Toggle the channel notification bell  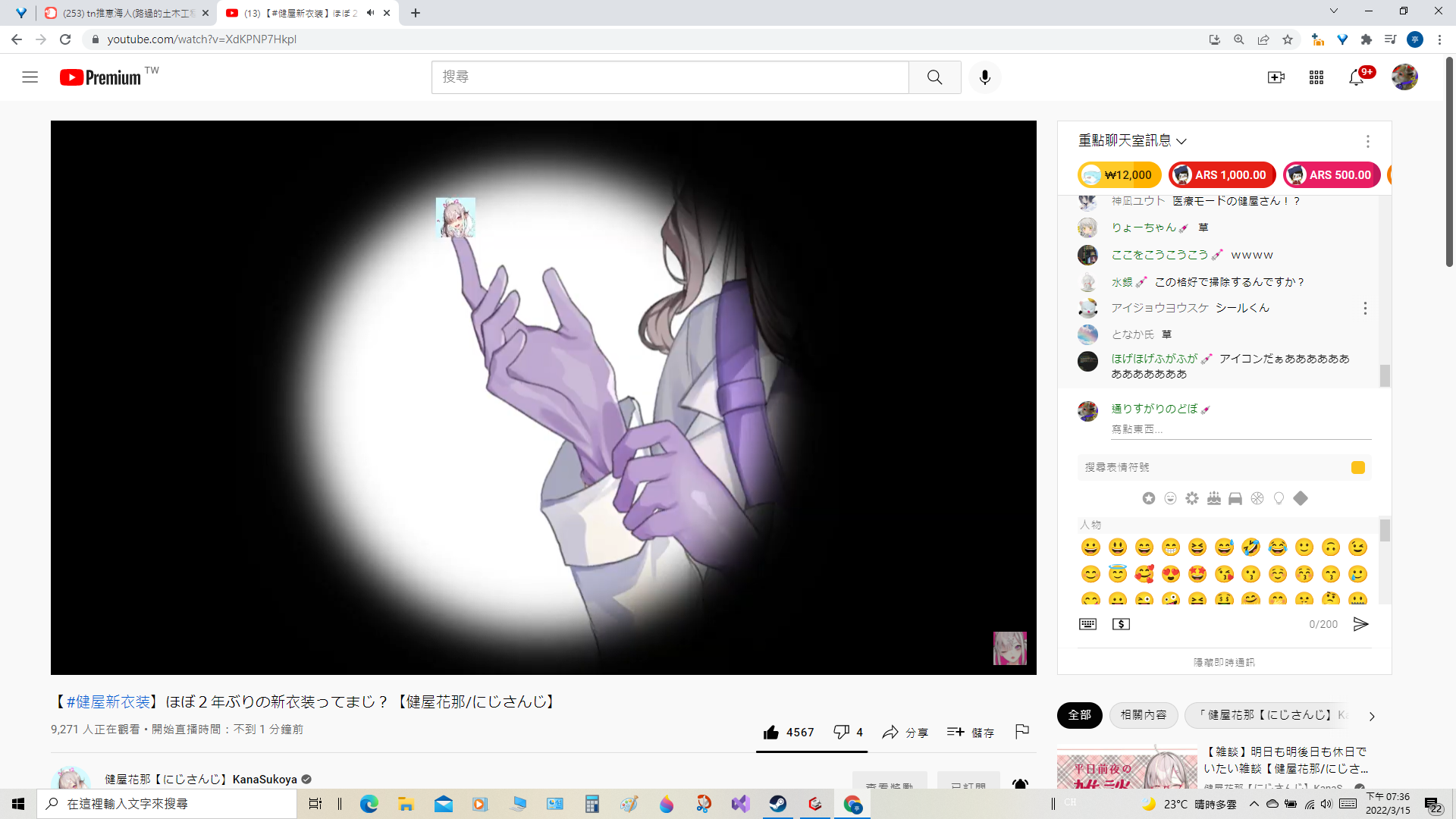pyautogui.click(x=1021, y=784)
